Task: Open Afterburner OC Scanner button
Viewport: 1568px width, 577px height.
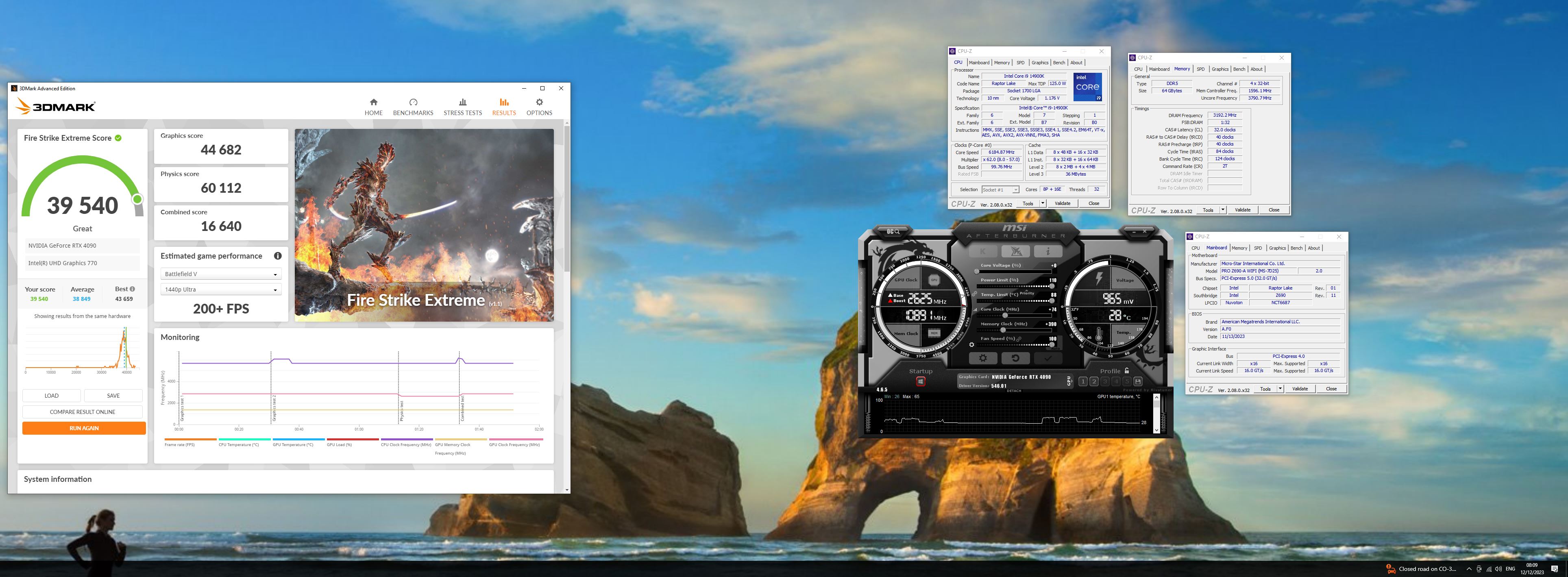Action: tap(893, 232)
